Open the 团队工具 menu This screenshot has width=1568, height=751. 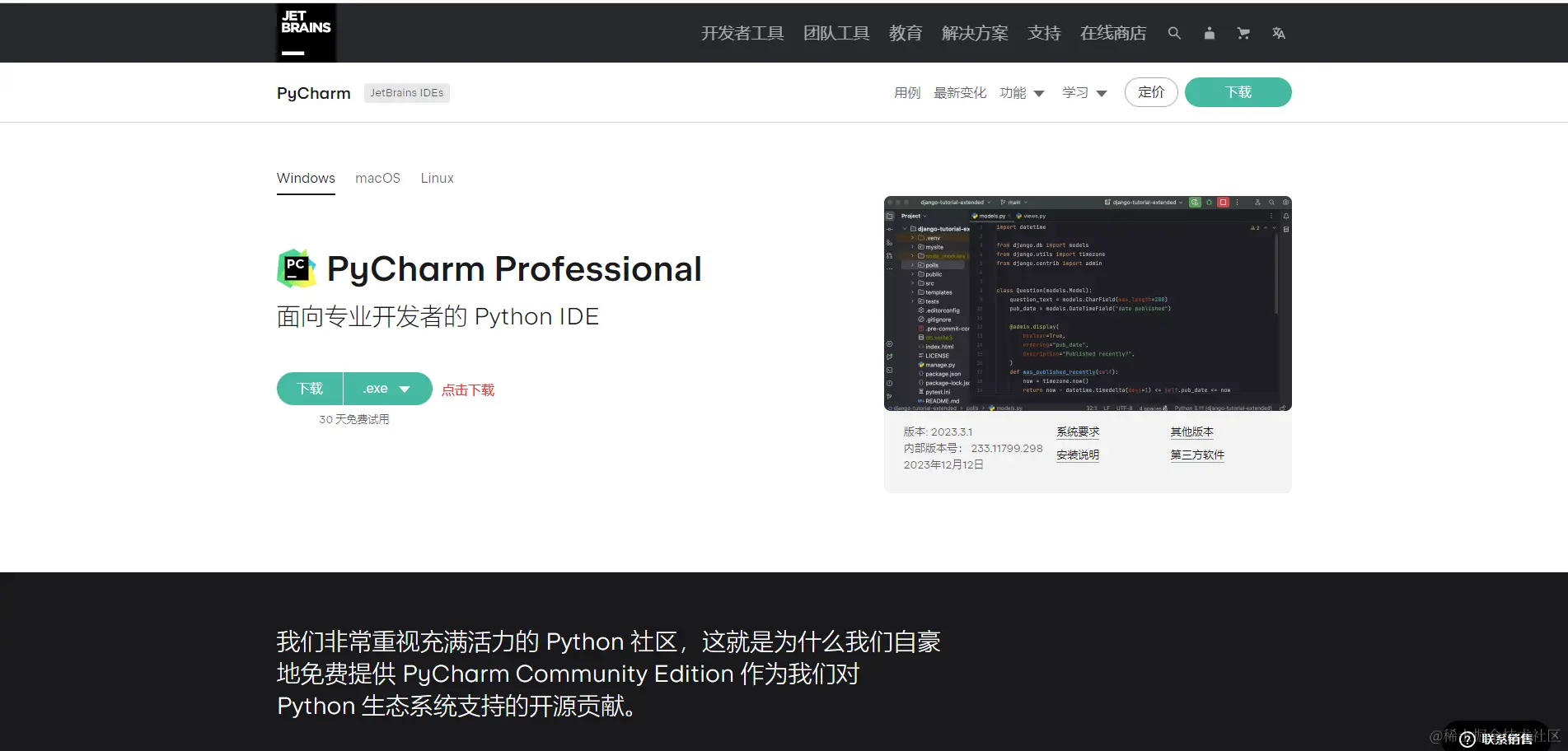pyautogui.click(x=836, y=33)
